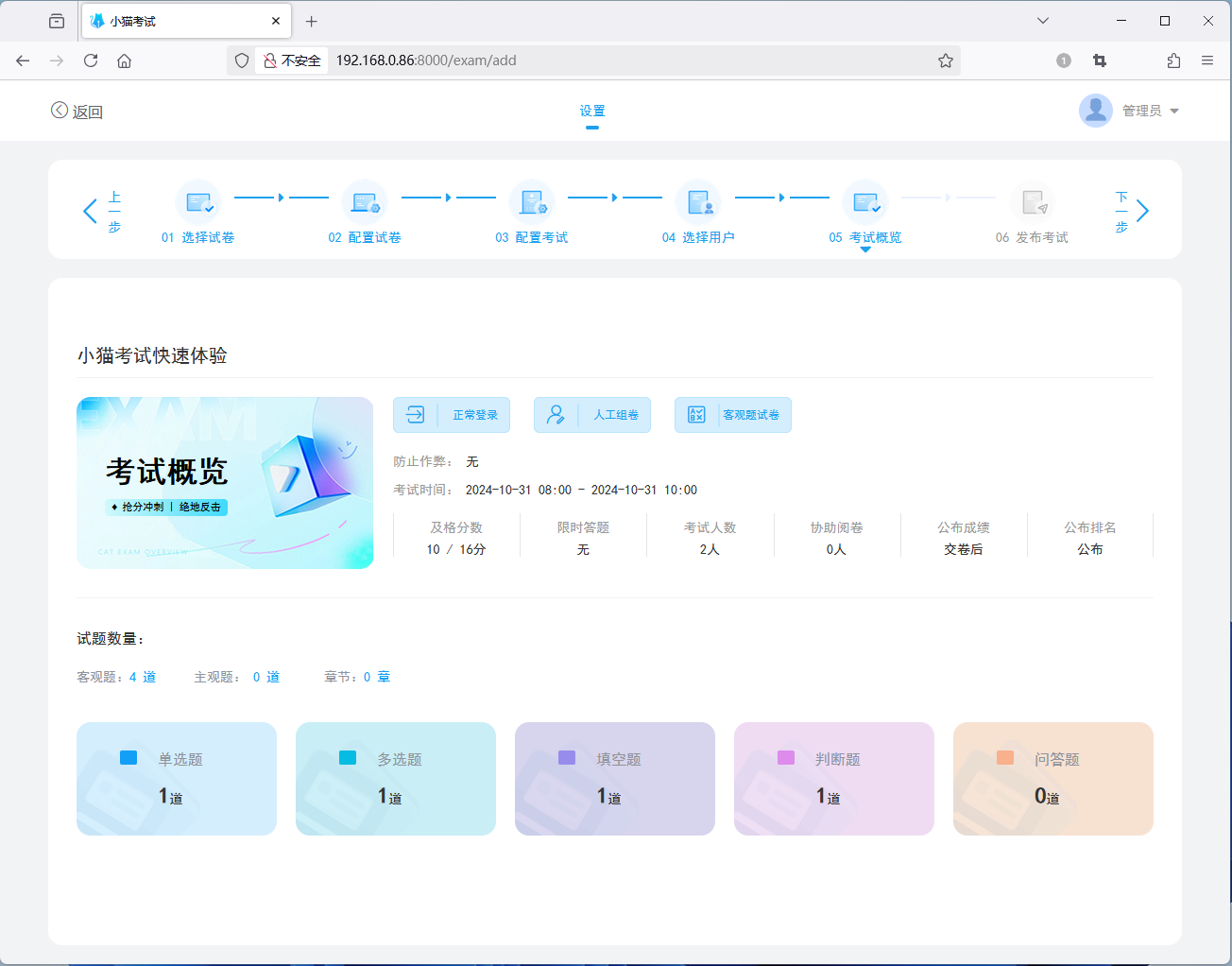Select the 设置 tab
1232x966 pixels.
(592, 111)
